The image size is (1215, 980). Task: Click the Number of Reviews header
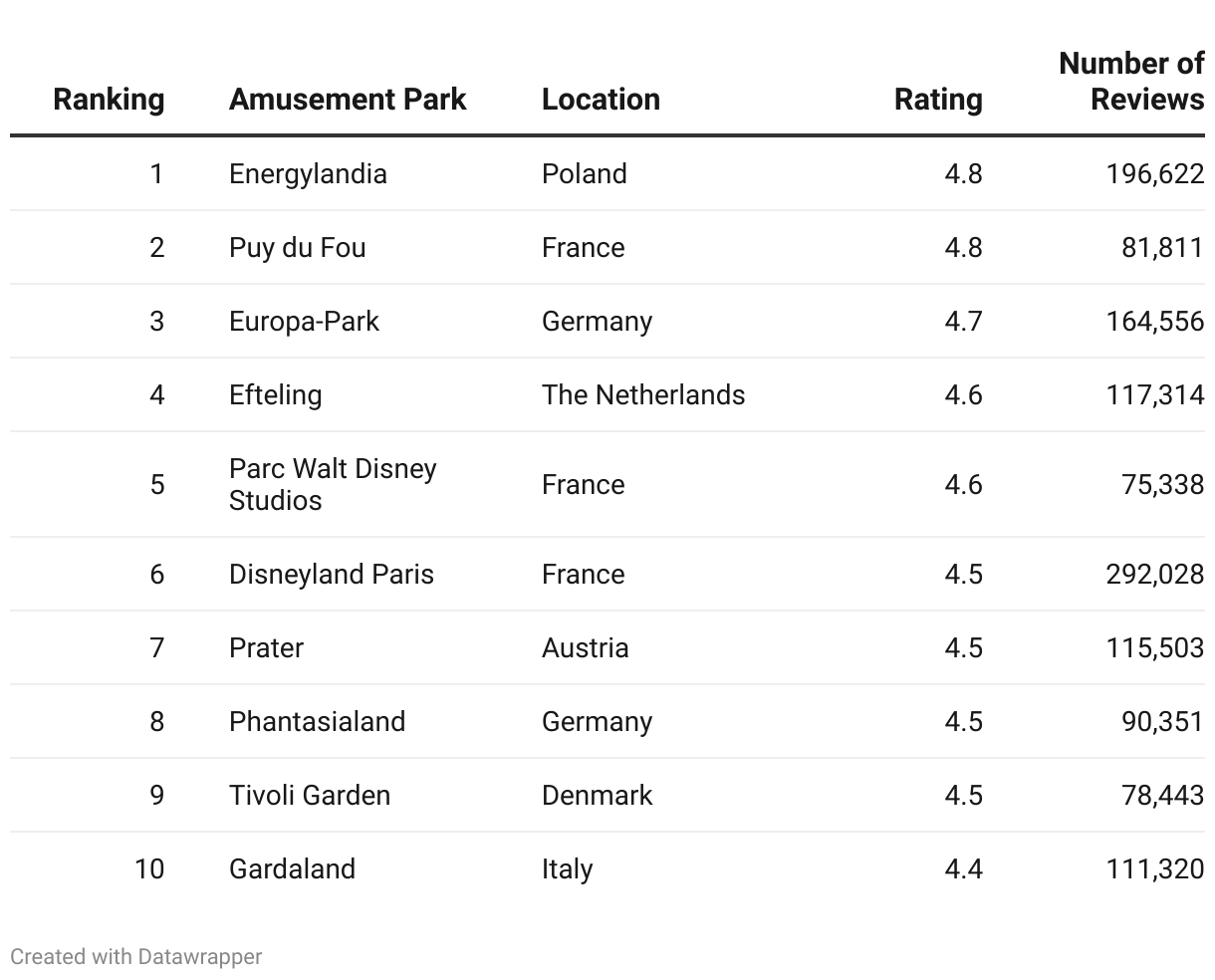point(1131,82)
